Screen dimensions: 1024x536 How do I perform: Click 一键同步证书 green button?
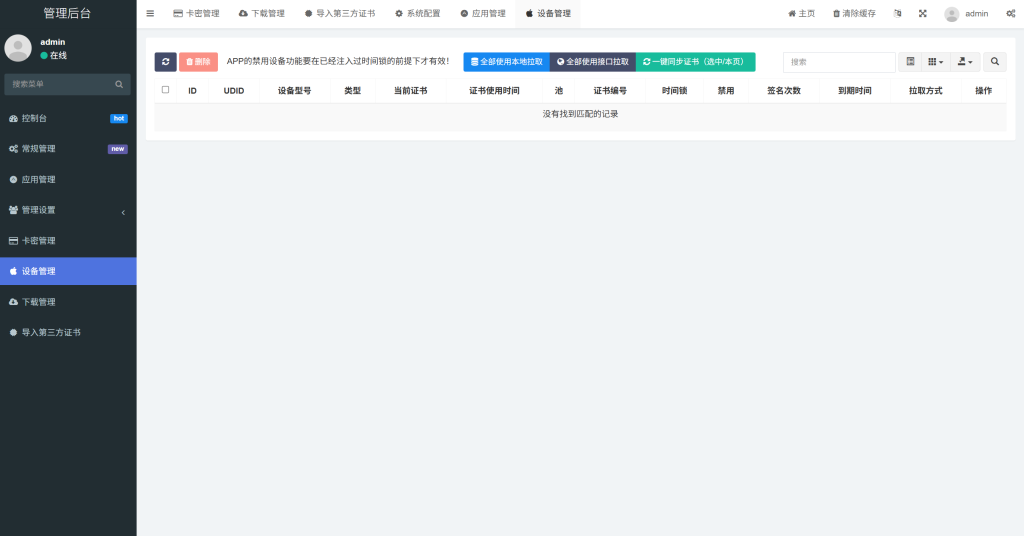(x=695, y=62)
